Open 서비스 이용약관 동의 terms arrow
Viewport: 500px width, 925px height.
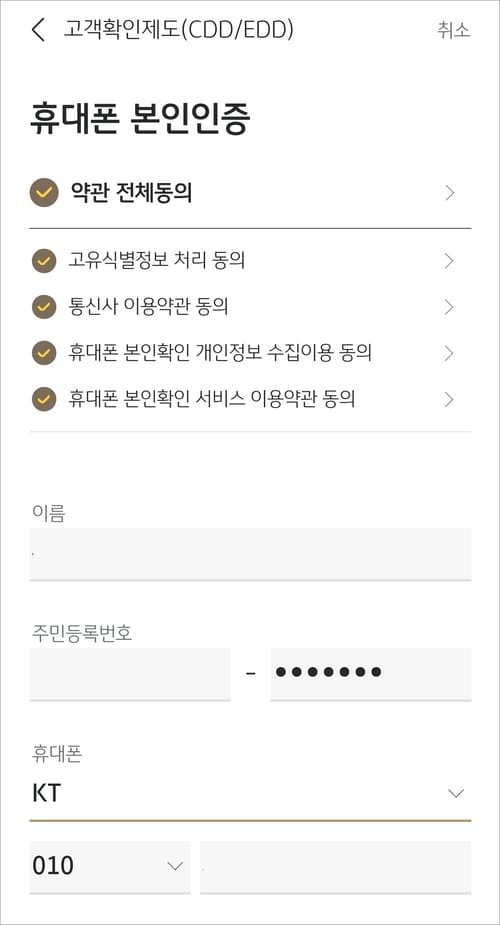(x=449, y=399)
